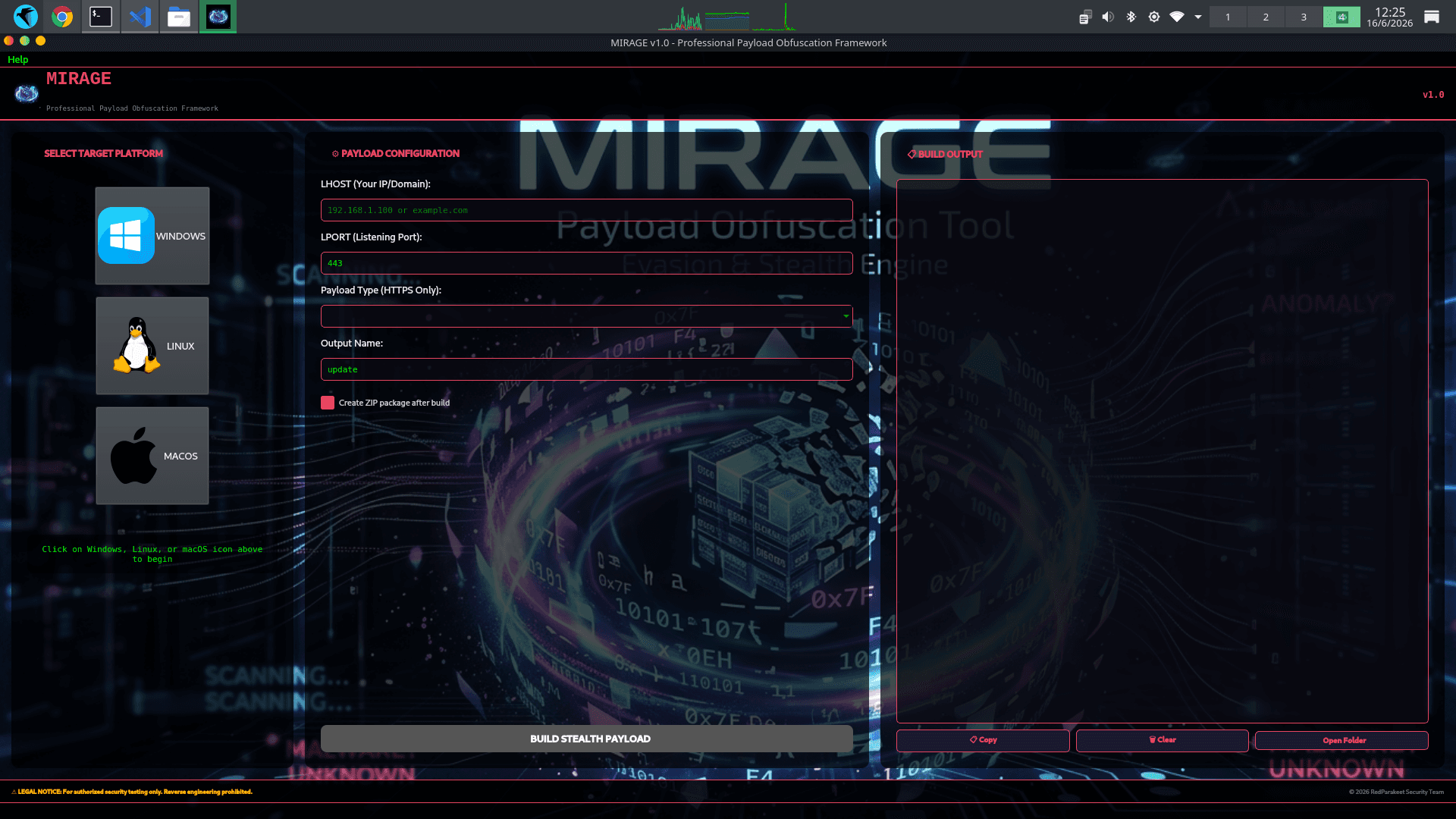1456x819 pixels.
Task: Click the 'SELECT TARGET PLATFORM' heading
Action: tap(103, 153)
